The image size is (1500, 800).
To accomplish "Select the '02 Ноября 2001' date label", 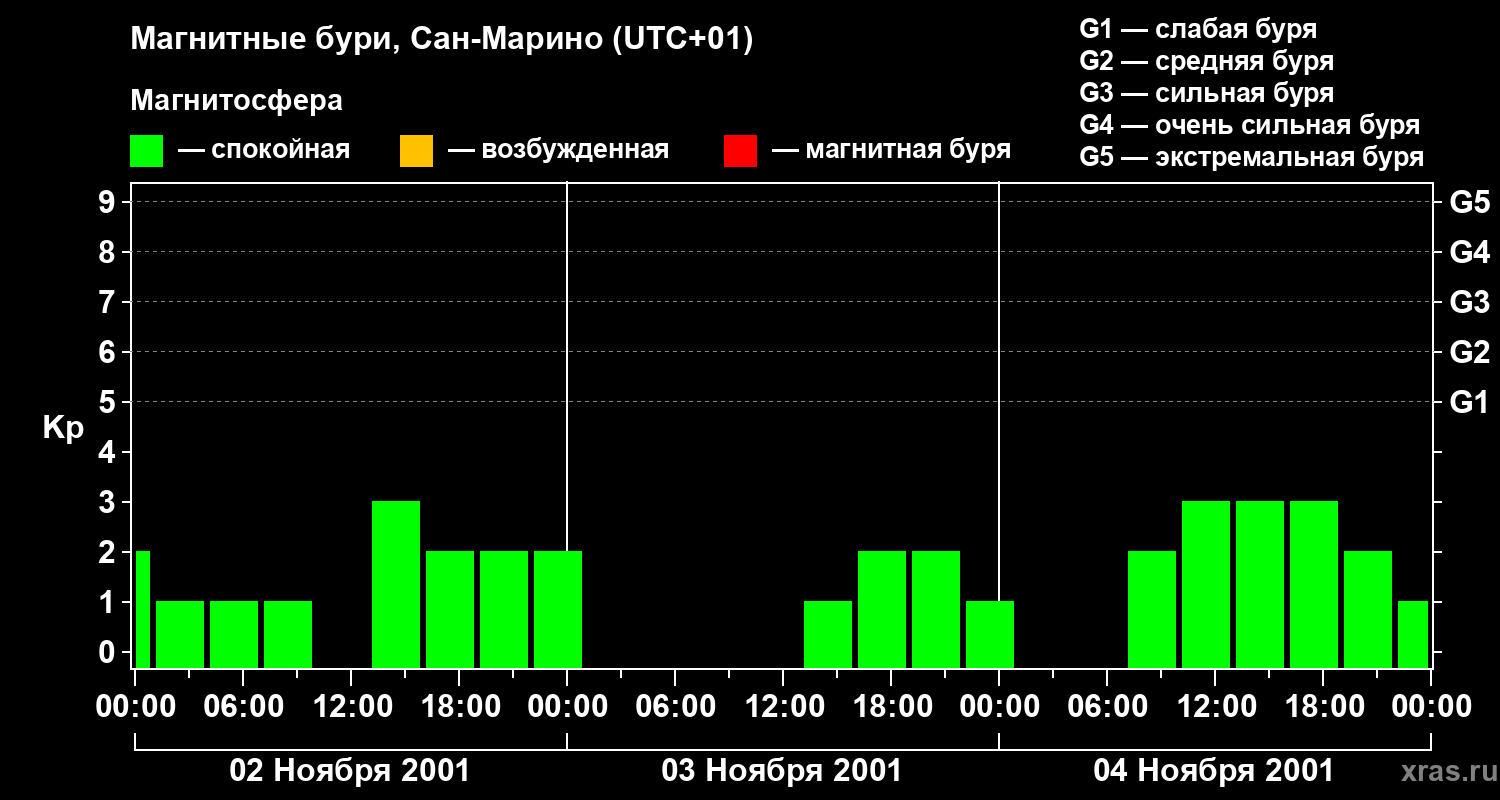I will (350, 771).
